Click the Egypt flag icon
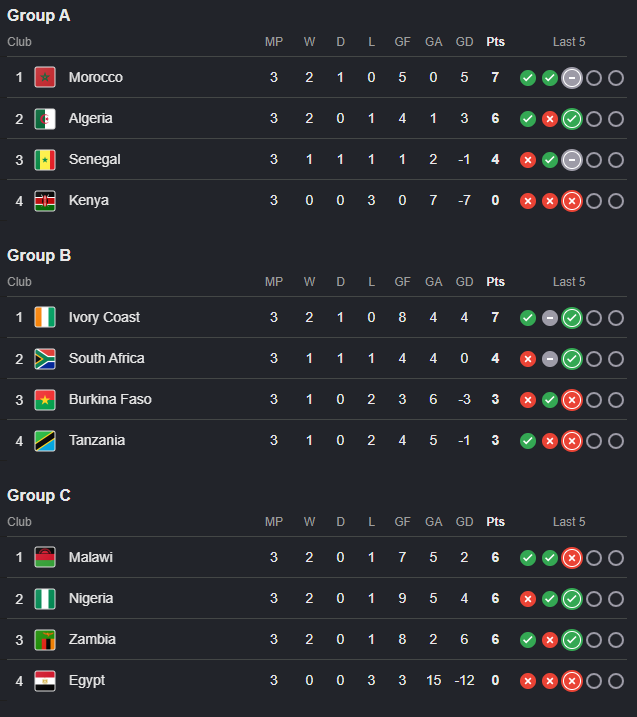Viewport: 637px width, 717px height. (x=45, y=681)
